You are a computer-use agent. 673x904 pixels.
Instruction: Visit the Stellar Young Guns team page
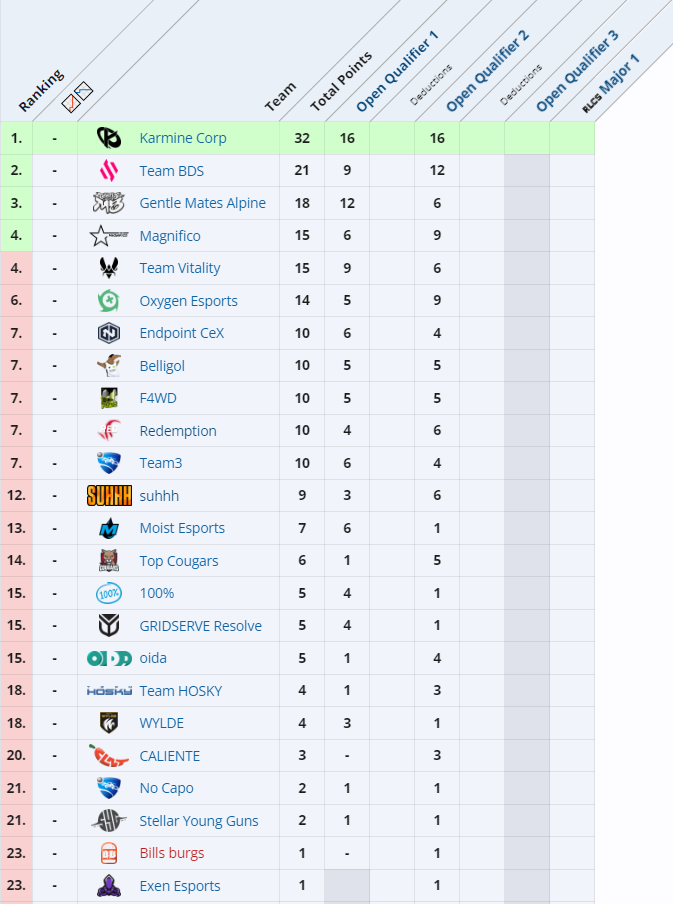point(199,821)
